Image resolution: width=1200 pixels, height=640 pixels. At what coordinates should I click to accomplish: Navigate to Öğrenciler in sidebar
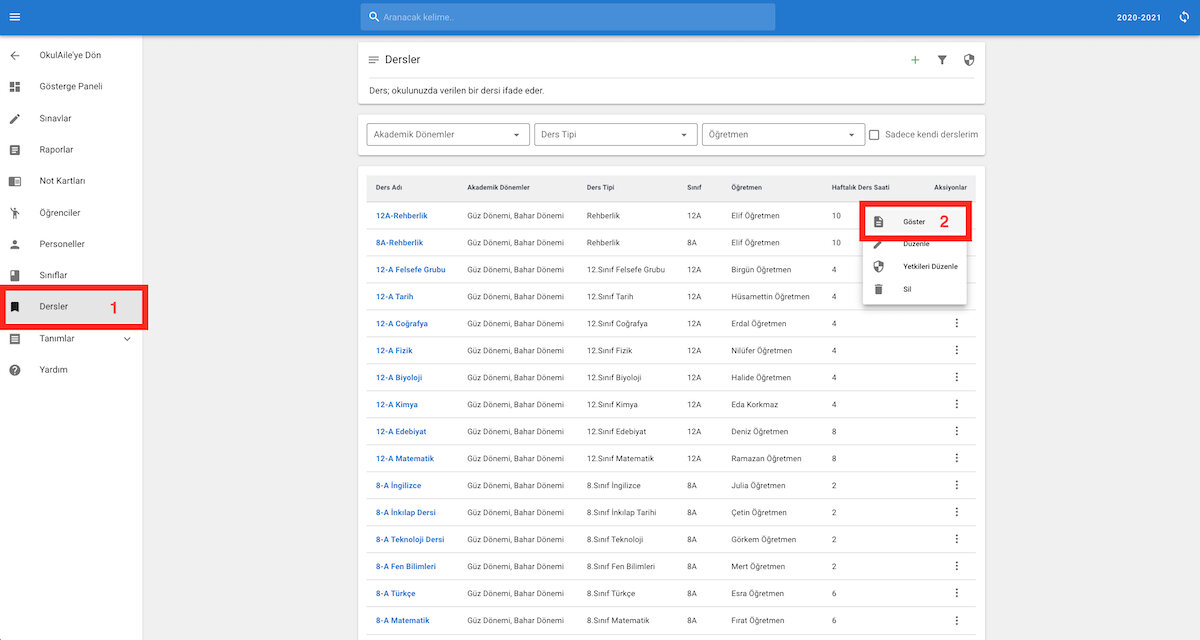pyautogui.click(x=71, y=213)
